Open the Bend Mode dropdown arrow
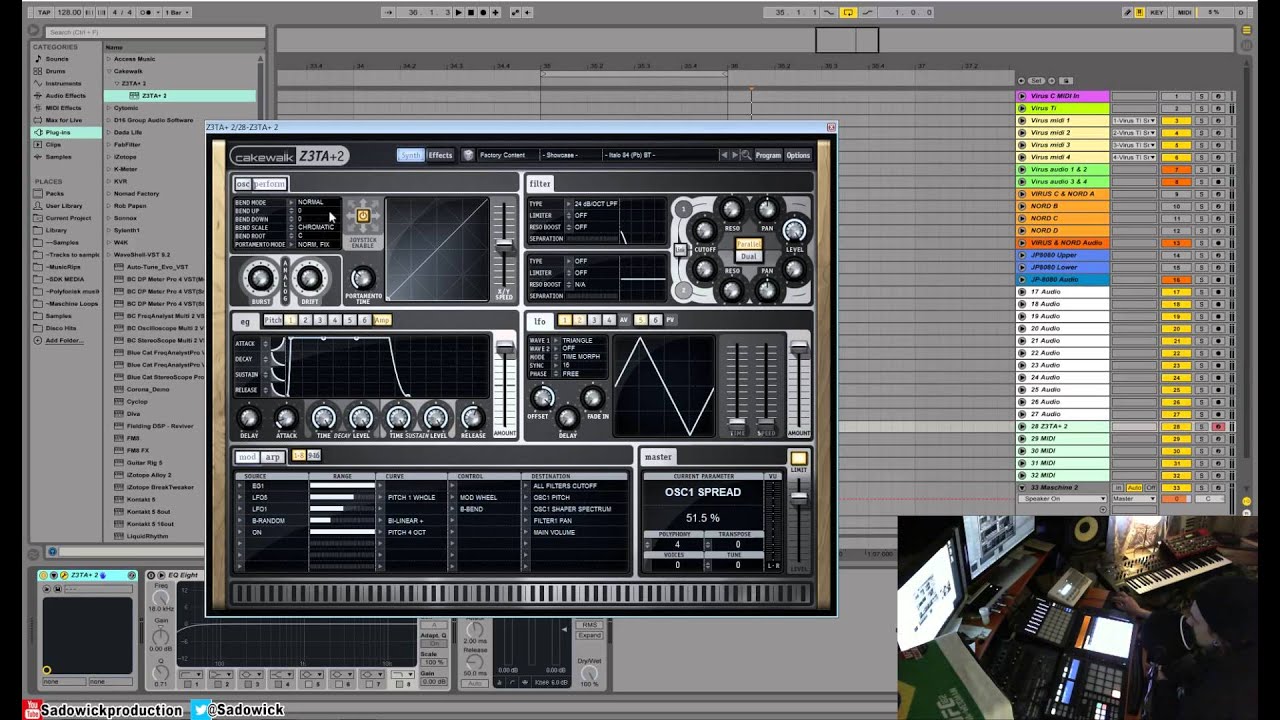Viewport: 1280px width, 720px height. (x=292, y=202)
